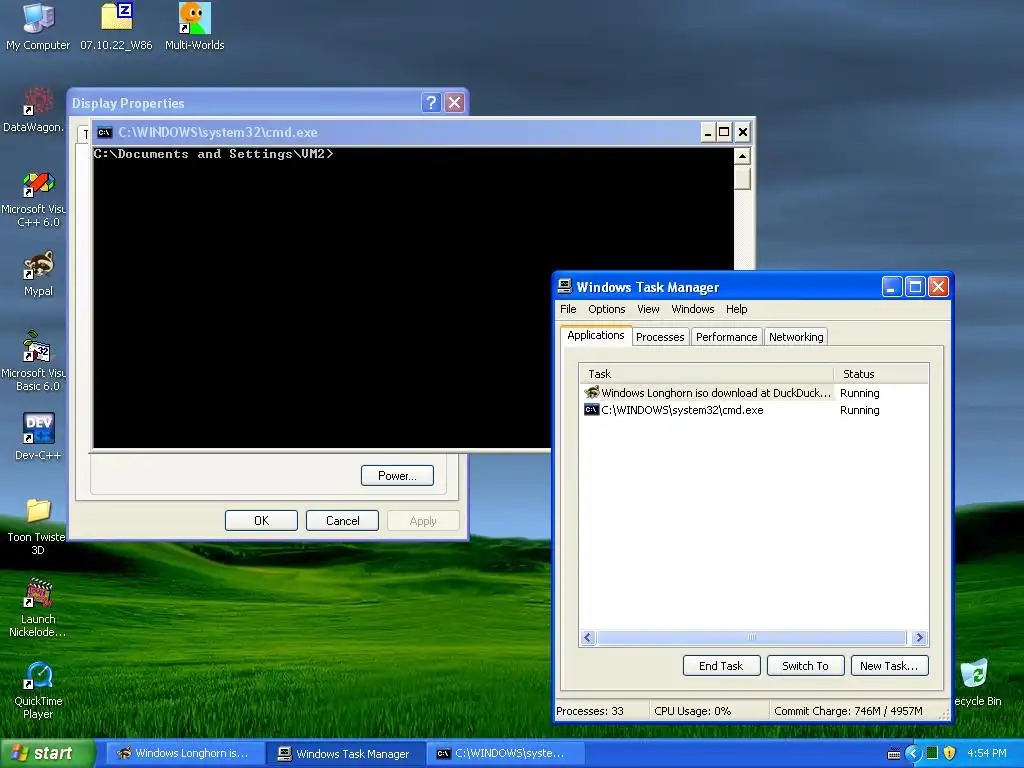
Task: Click Power... button in Display Properties
Action: (x=397, y=475)
